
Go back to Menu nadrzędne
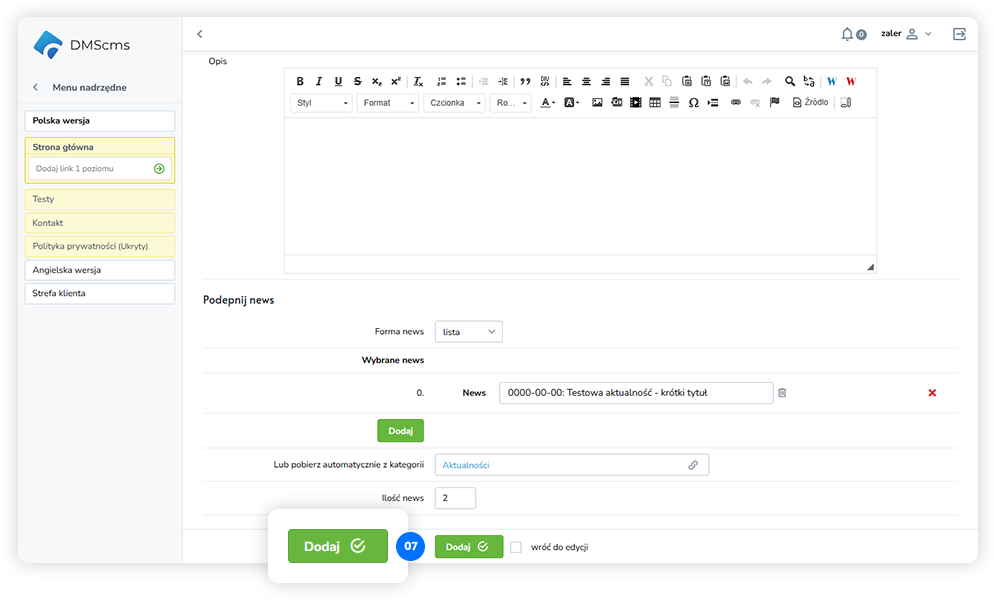pos(37,88)
